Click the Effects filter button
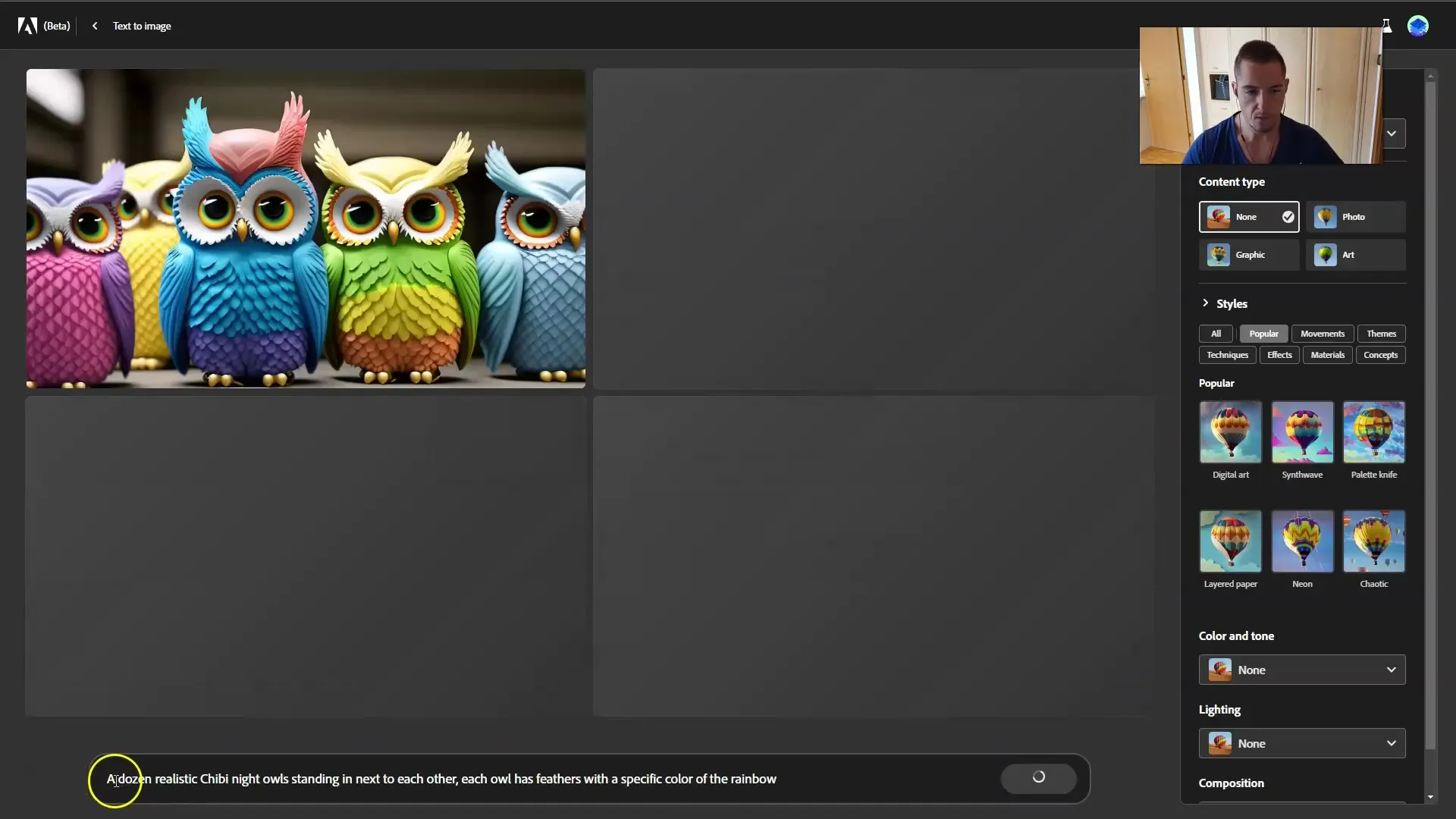 pyautogui.click(x=1279, y=354)
